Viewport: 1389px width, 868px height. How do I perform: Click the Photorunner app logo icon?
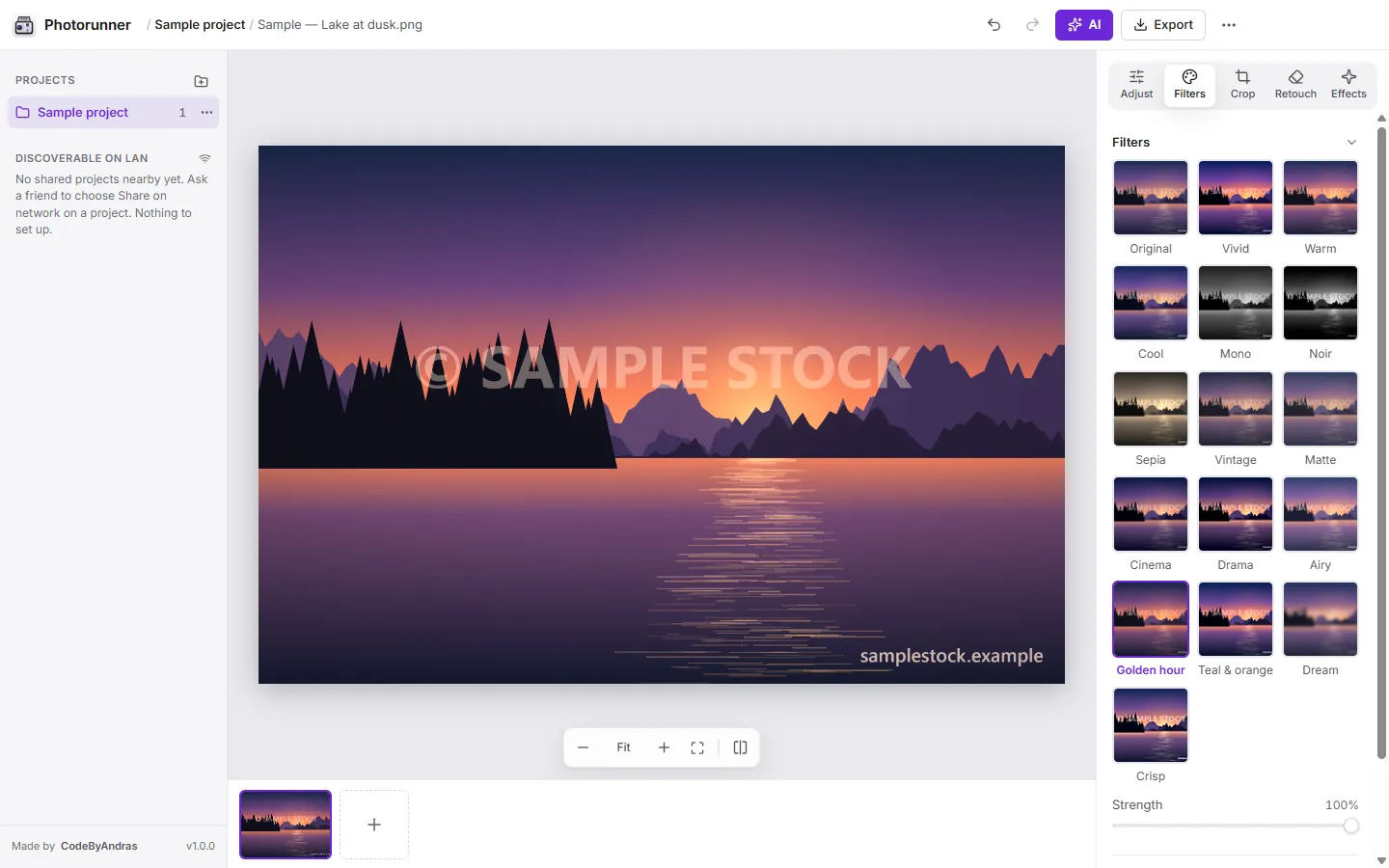(x=24, y=25)
